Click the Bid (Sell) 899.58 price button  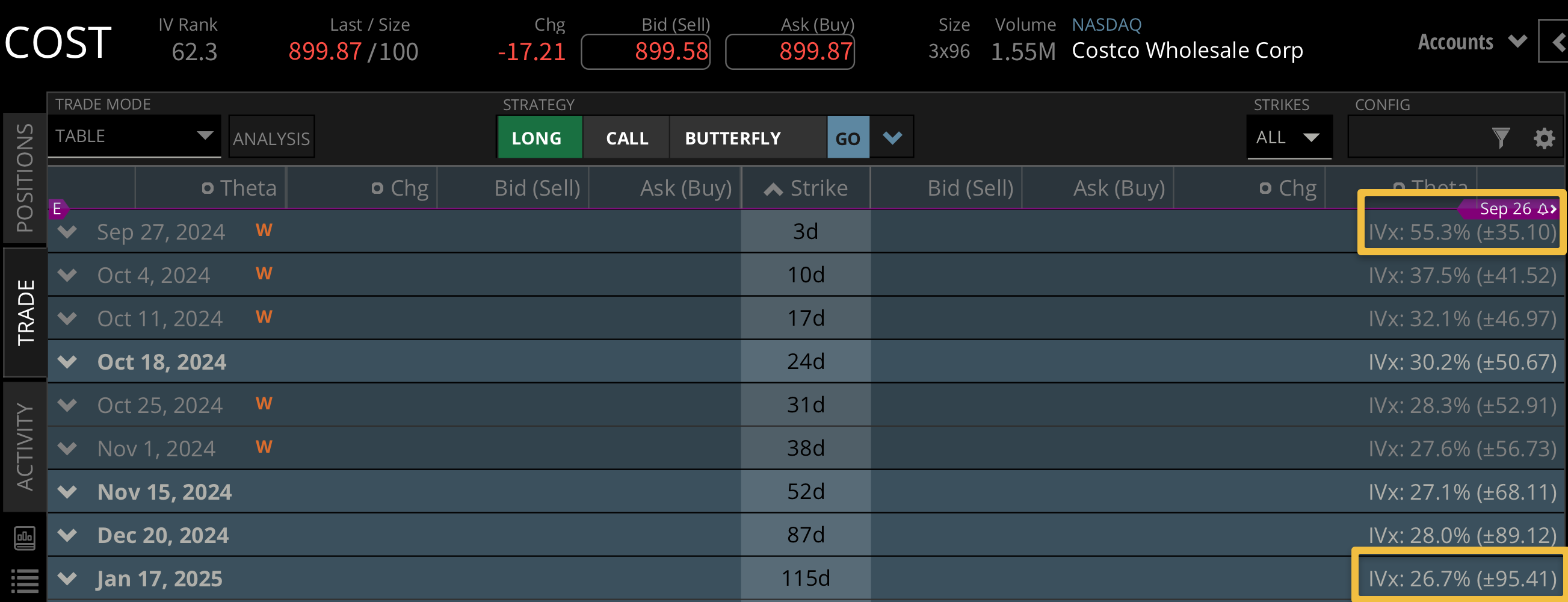[645, 52]
